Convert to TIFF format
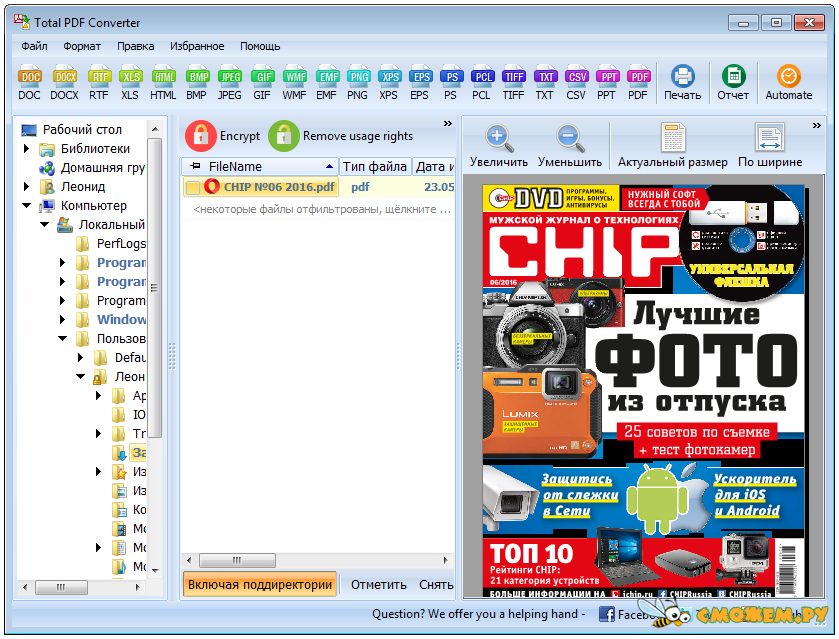Viewport: 839px width, 639px height. click(513, 83)
